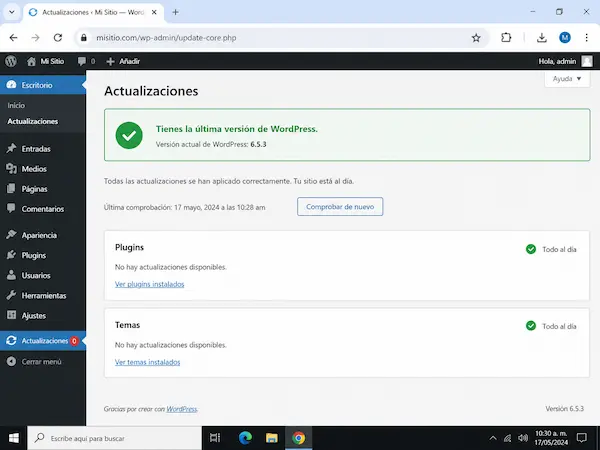This screenshot has width=600, height=450.
Task: Open the notification center icon
Action: 582,438
